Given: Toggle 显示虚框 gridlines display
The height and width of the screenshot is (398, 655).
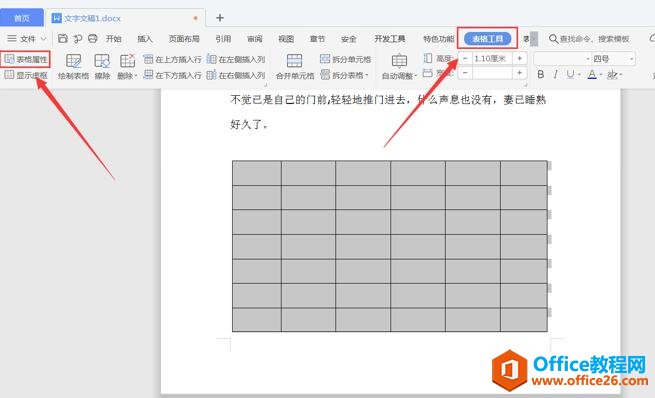Looking at the screenshot, I should pos(25,75).
